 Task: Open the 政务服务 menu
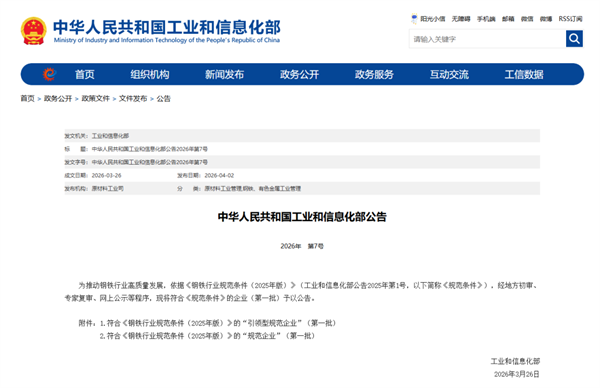374,74
